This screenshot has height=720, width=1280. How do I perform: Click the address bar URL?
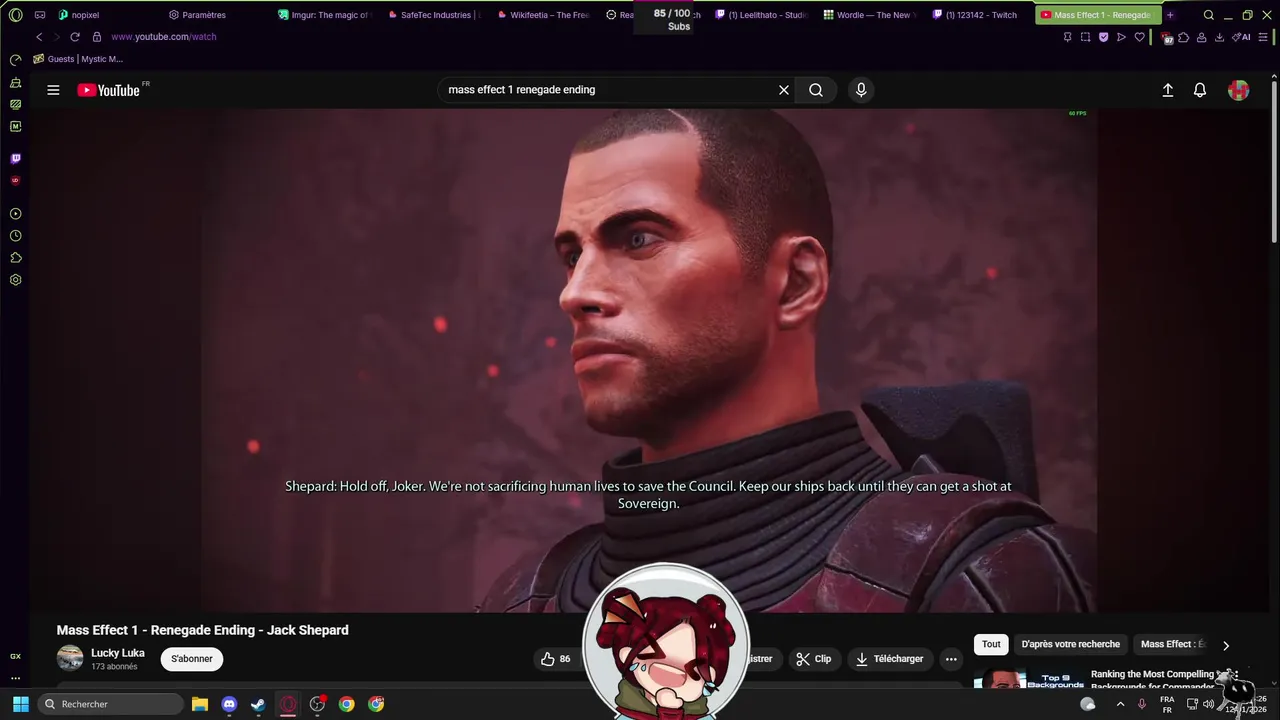(164, 37)
